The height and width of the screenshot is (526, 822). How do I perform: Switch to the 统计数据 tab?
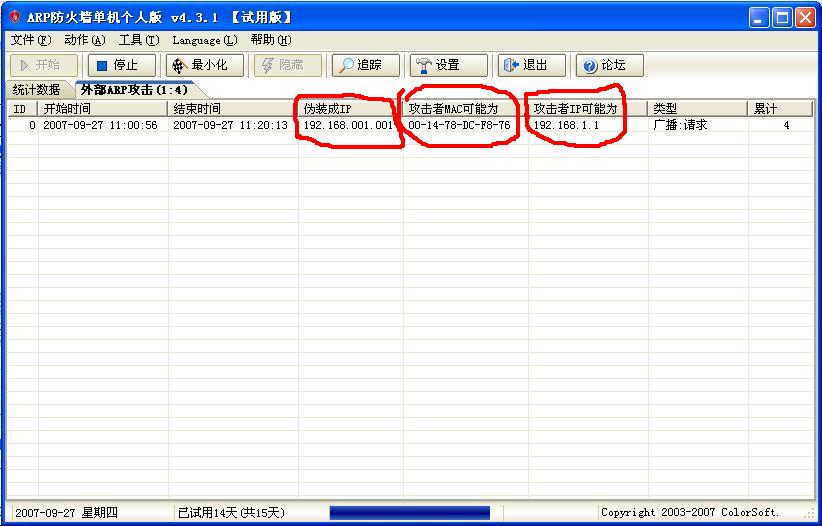pyautogui.click(x=36, y=90)
